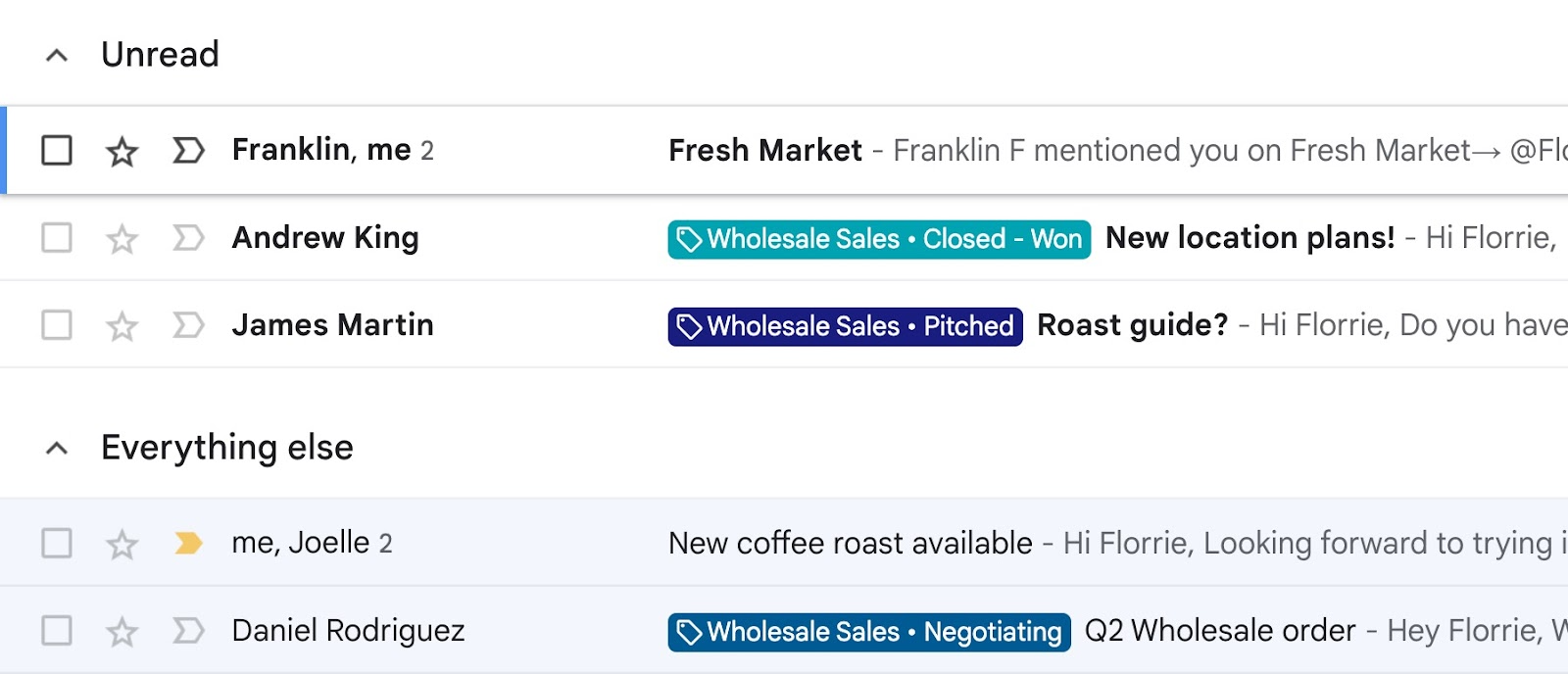Click the Wholesale Sales • Pitched label

click(845, 326)
